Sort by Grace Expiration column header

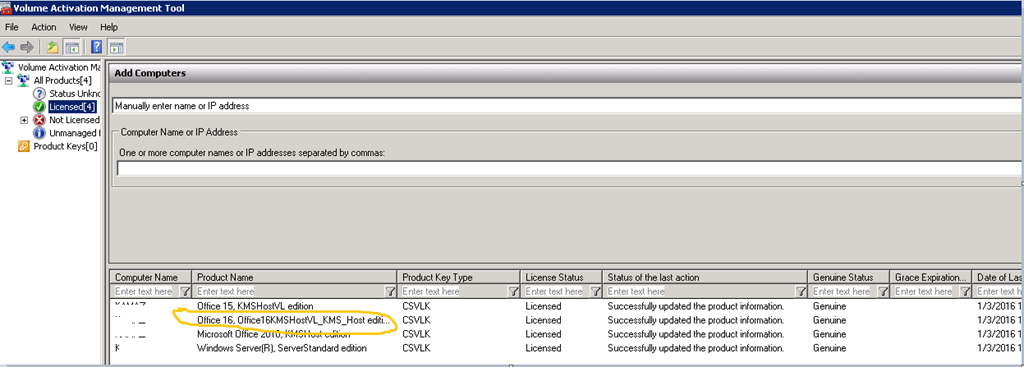click(x=931, y=277)
